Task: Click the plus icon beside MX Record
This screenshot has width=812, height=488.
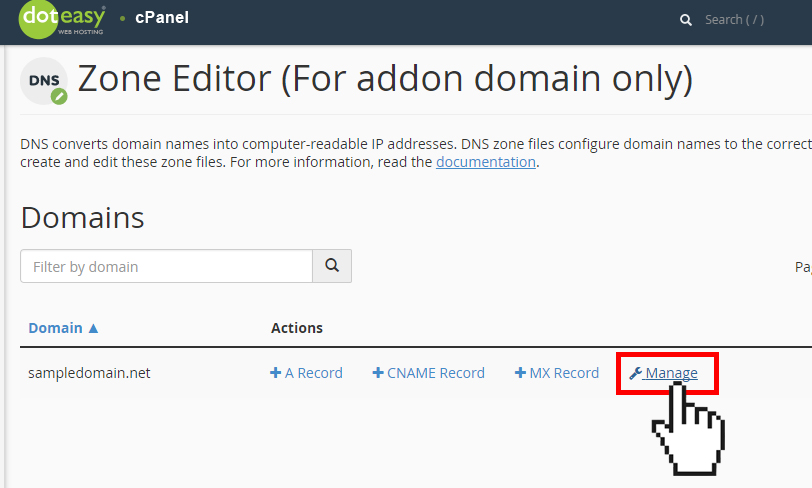Action: (x=520, y=372)
